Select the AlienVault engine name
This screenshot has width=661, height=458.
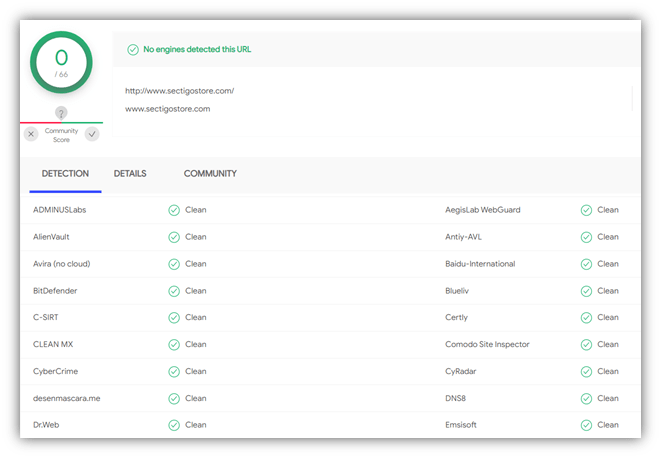(x=51, y=237)
